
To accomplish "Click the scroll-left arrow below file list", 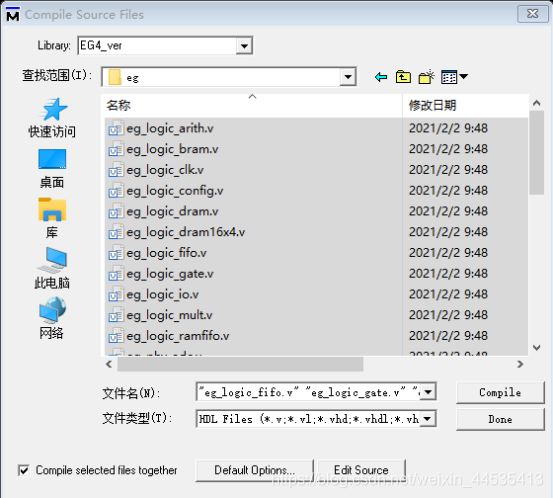I will (x=109, y=364).
